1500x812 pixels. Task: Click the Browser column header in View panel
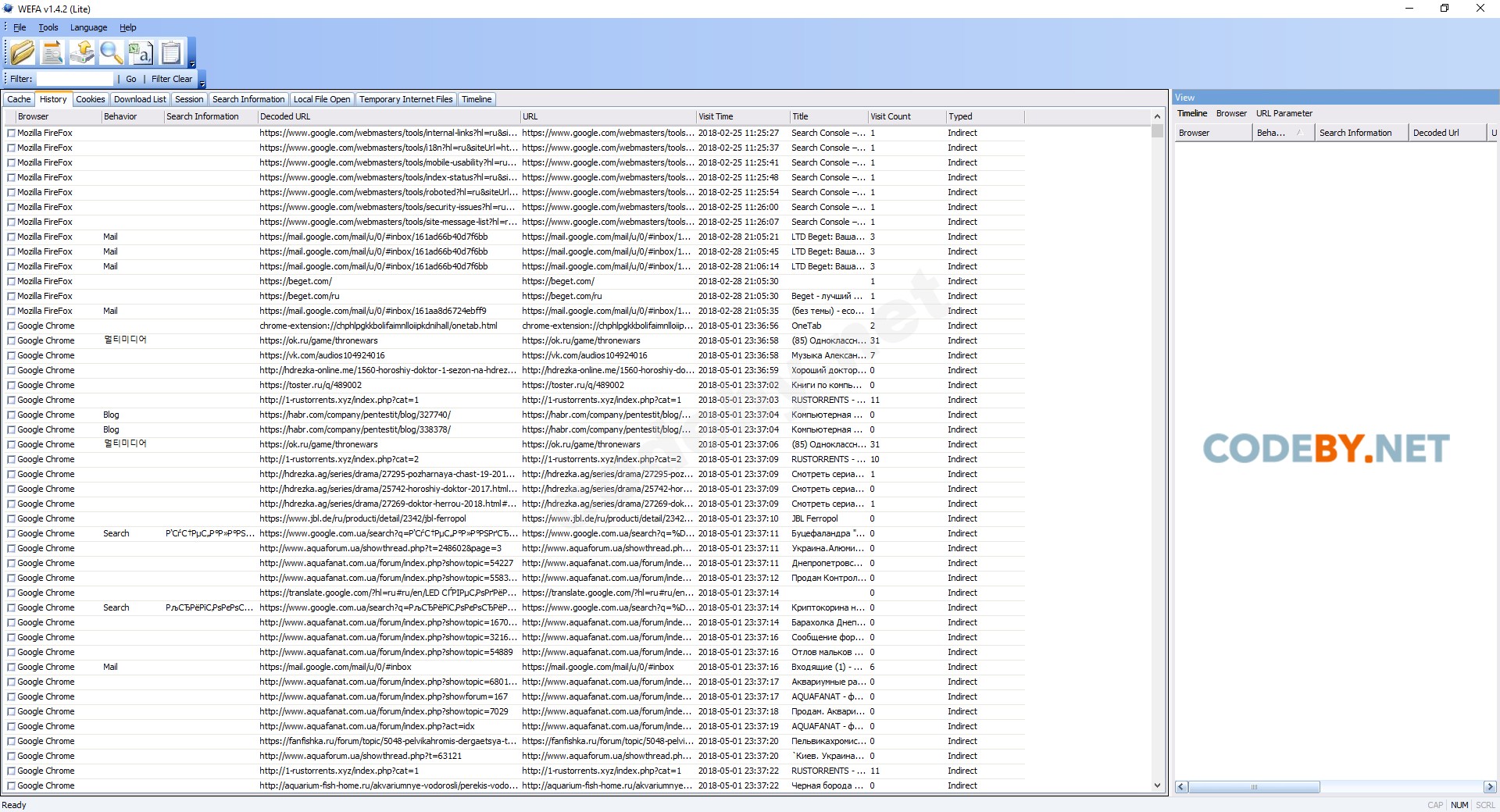[x=1213, y=133]
